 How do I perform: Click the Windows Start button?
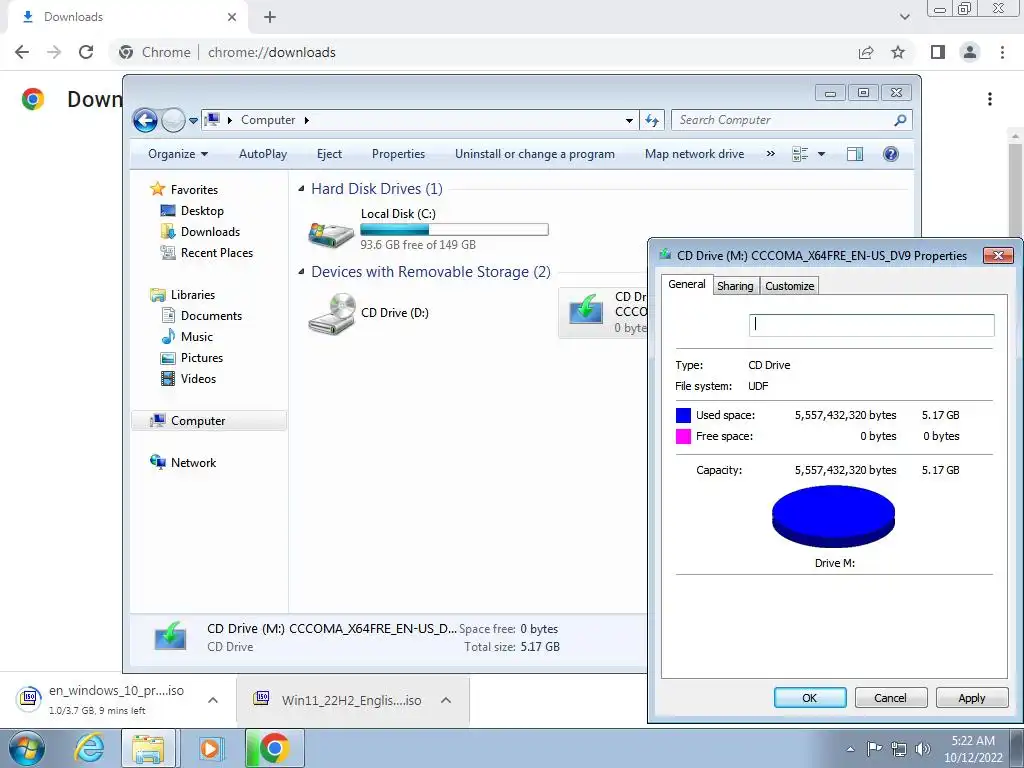click(26, 748)
